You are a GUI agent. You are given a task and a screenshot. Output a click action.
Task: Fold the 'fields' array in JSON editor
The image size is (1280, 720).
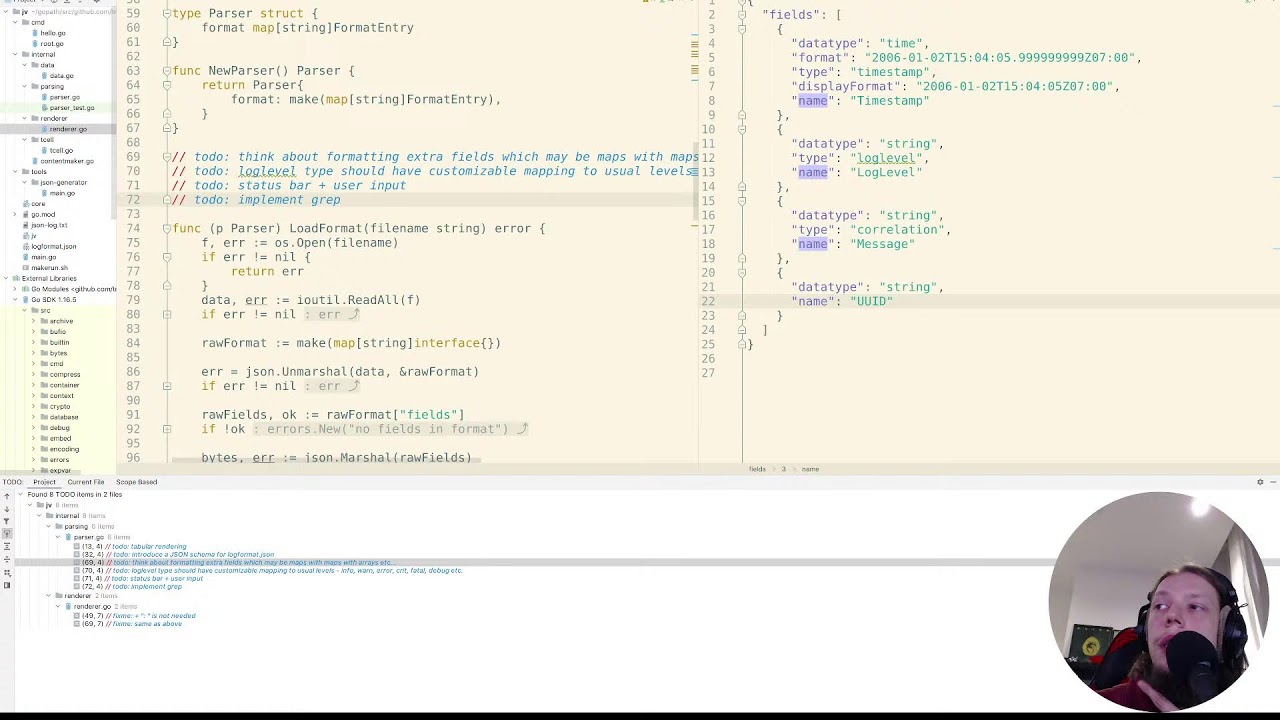pyautogui.click(x=741, y=15)
